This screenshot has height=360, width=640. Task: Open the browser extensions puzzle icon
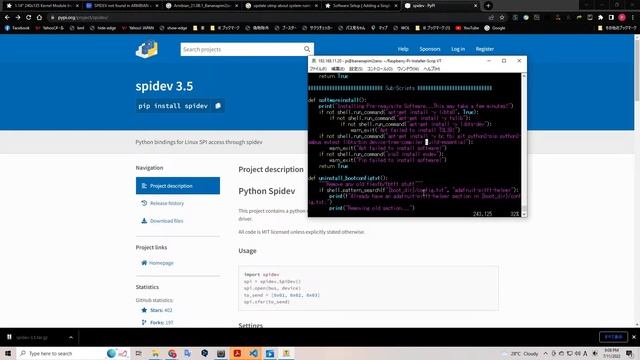tap(600, 18)
